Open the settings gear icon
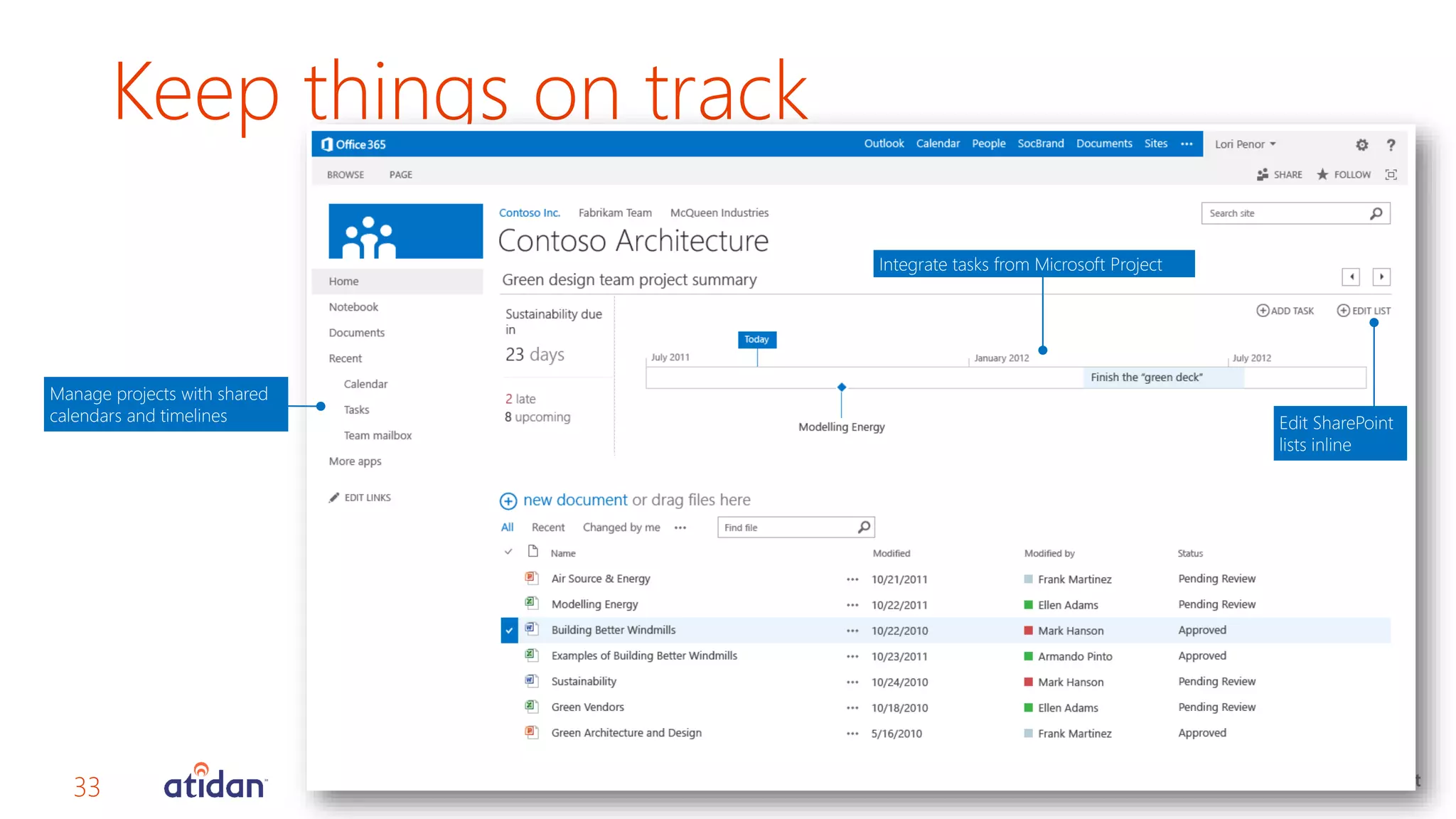1456x819 pixels. point(1361,145)
